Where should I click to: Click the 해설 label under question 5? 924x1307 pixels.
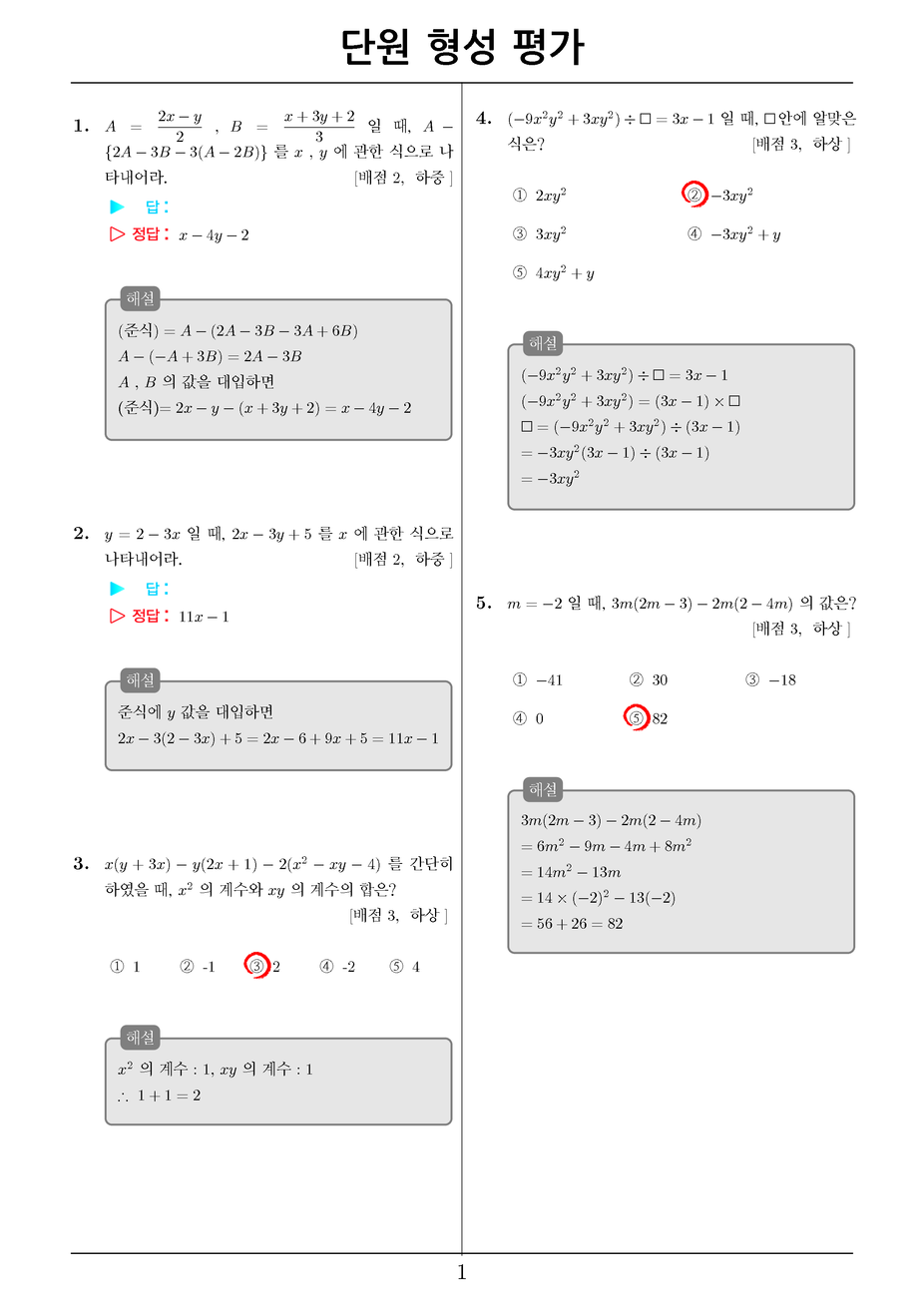coord(544,789)
